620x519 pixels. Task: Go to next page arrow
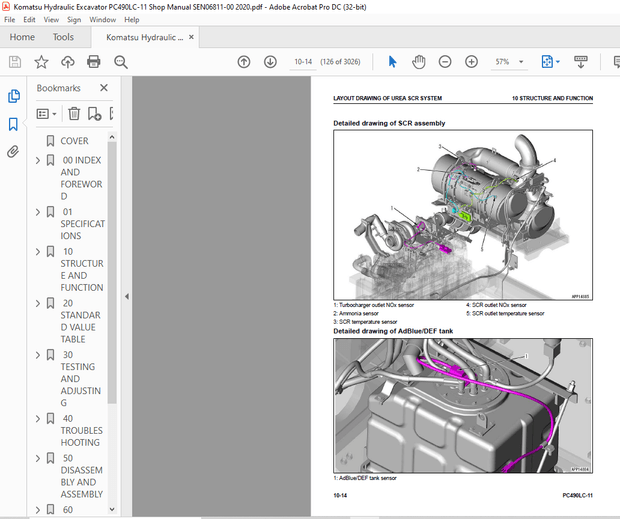[270, 62]
